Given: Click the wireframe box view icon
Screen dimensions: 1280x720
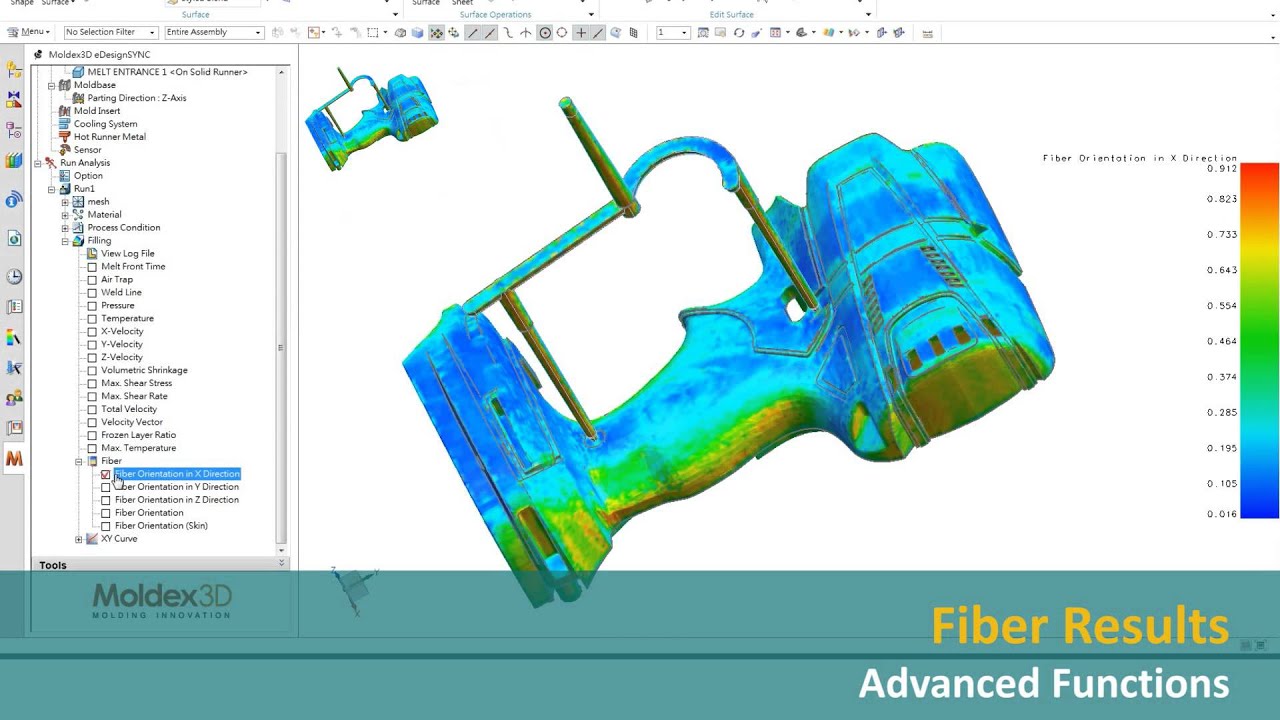Looking at the screenshot, I should pyautogui.click(x=400, y=33).
